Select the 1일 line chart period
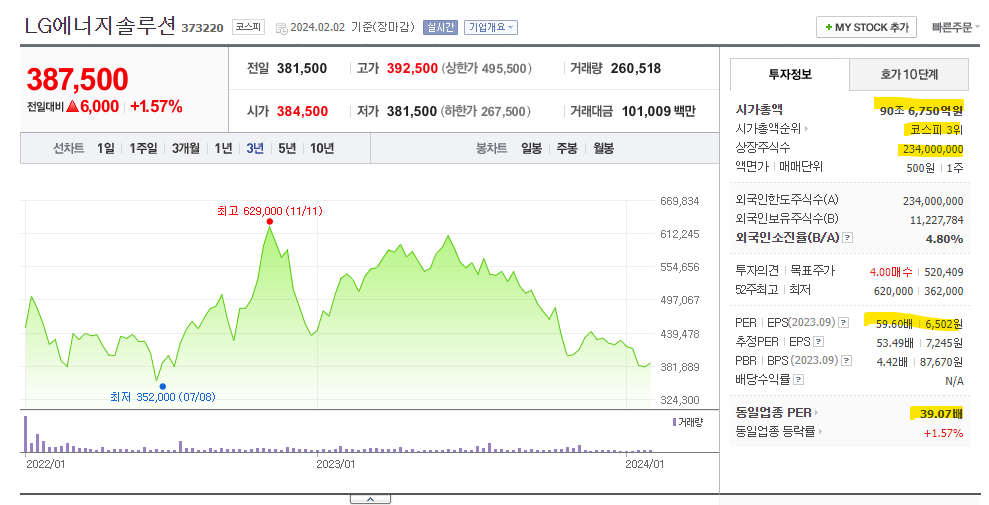The height and width of the screenshot is (505, 989). point(106,148)
